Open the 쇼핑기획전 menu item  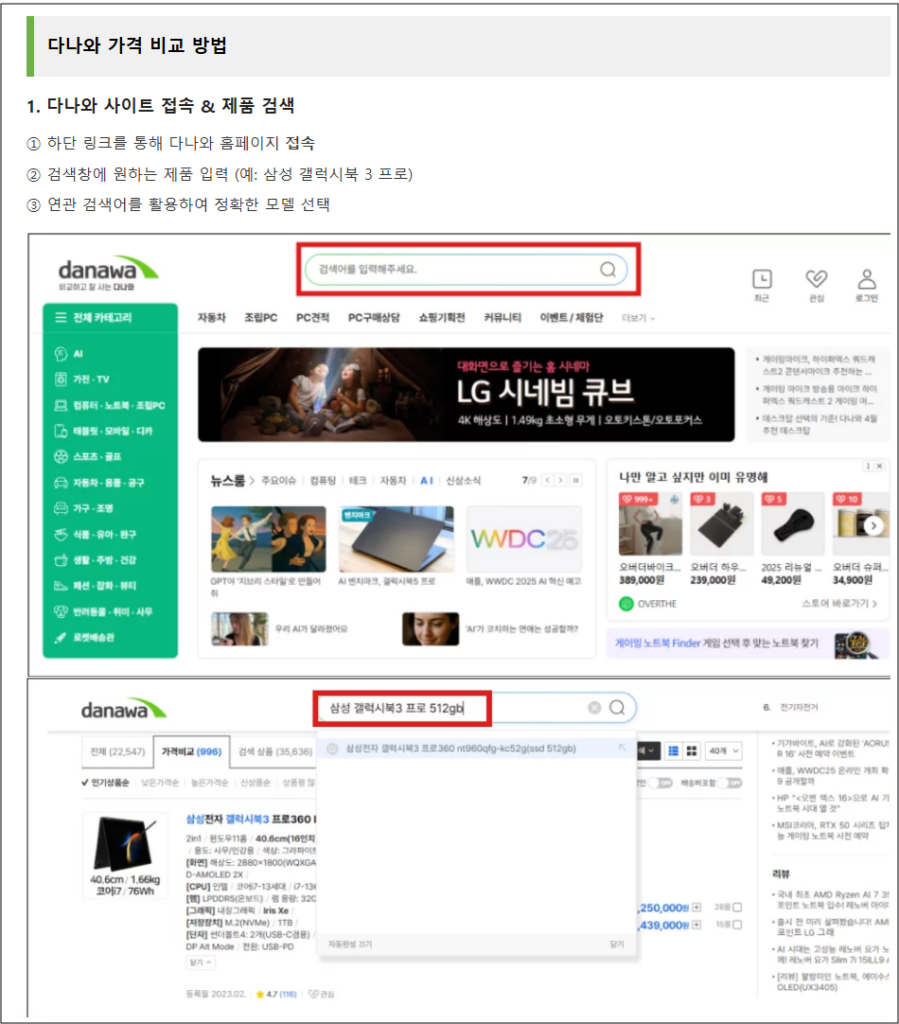coord(442,317)
